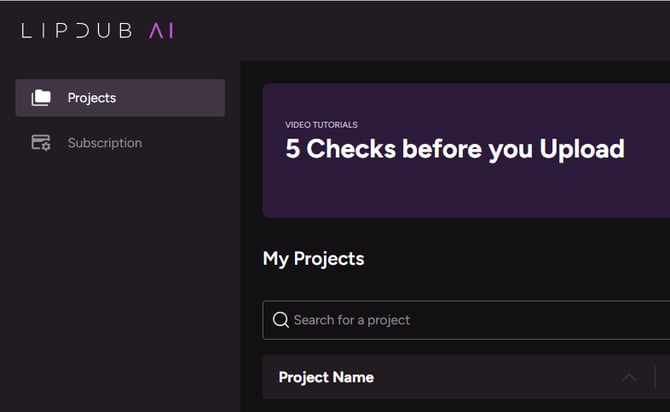This screenshot has width=670, height=412.
Task: Click the LipDub AI logo
Action: [x=97, y=30]
